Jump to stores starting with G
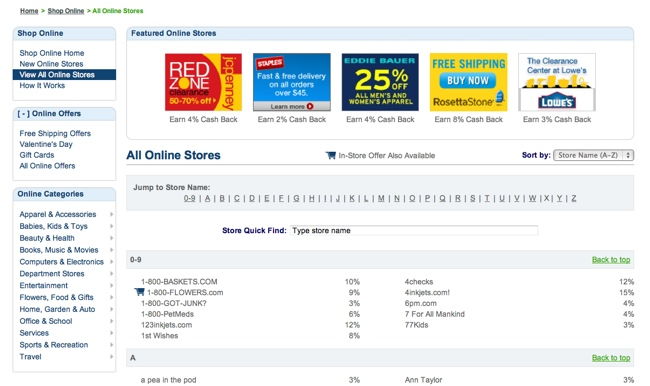Viewport: 650px width, 386px height. (296, 198)
